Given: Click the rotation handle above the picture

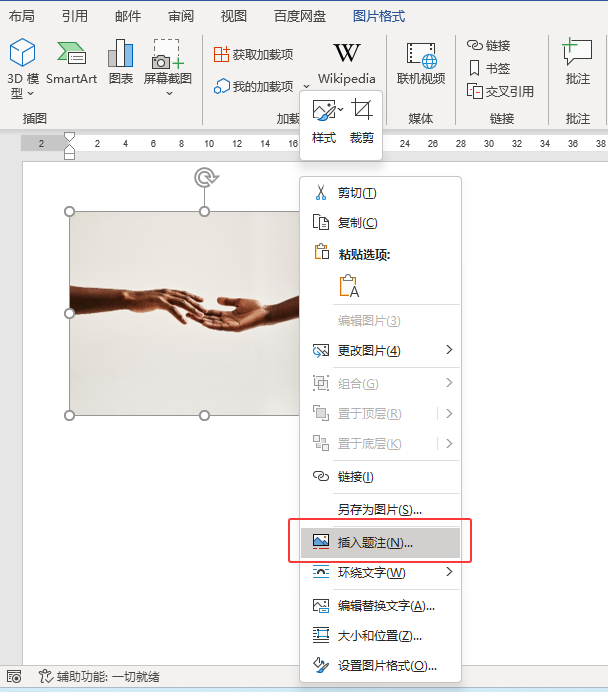Looking at the screenshot, I should point(205,177).
